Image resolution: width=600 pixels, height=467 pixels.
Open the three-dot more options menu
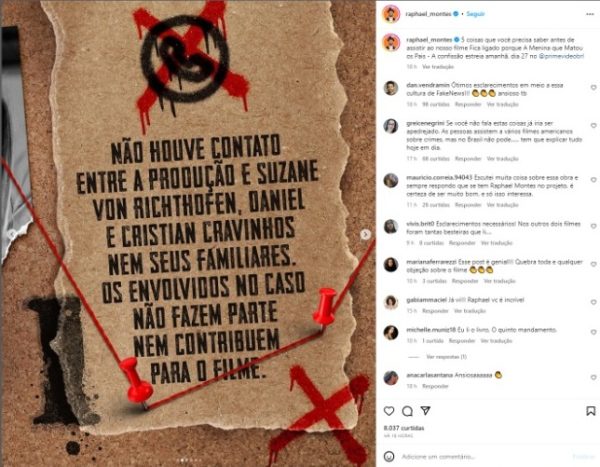pos(590,14)
